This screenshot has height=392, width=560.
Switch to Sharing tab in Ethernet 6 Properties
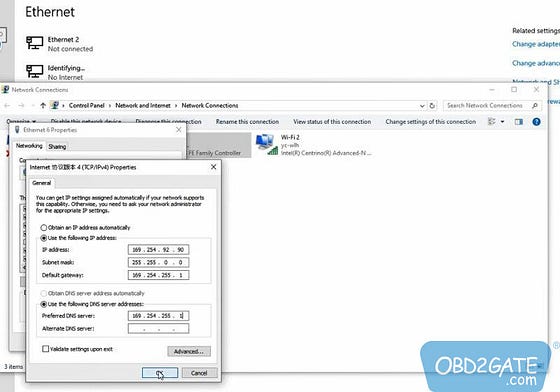pos(57,146)
